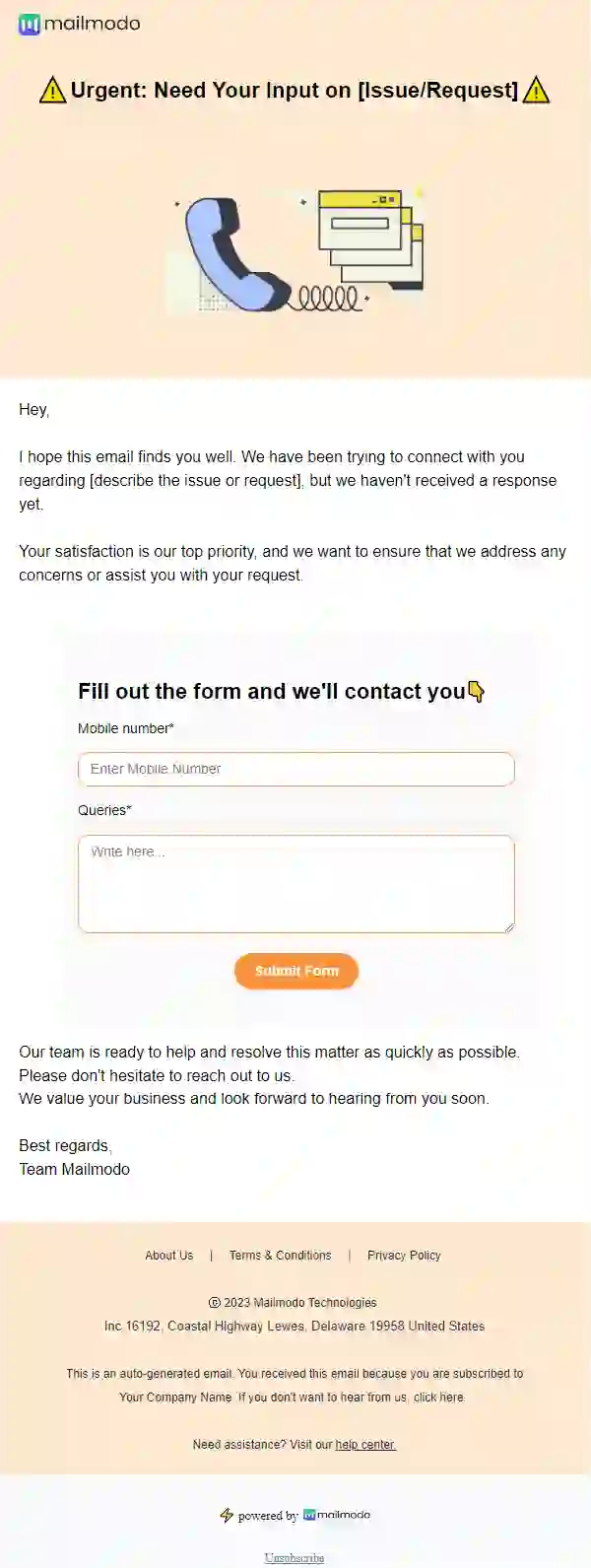Open the Terms & Conditions page
Image resolution: width=591 pixels, height=1568 pixels.
[x=280, y=1256]
